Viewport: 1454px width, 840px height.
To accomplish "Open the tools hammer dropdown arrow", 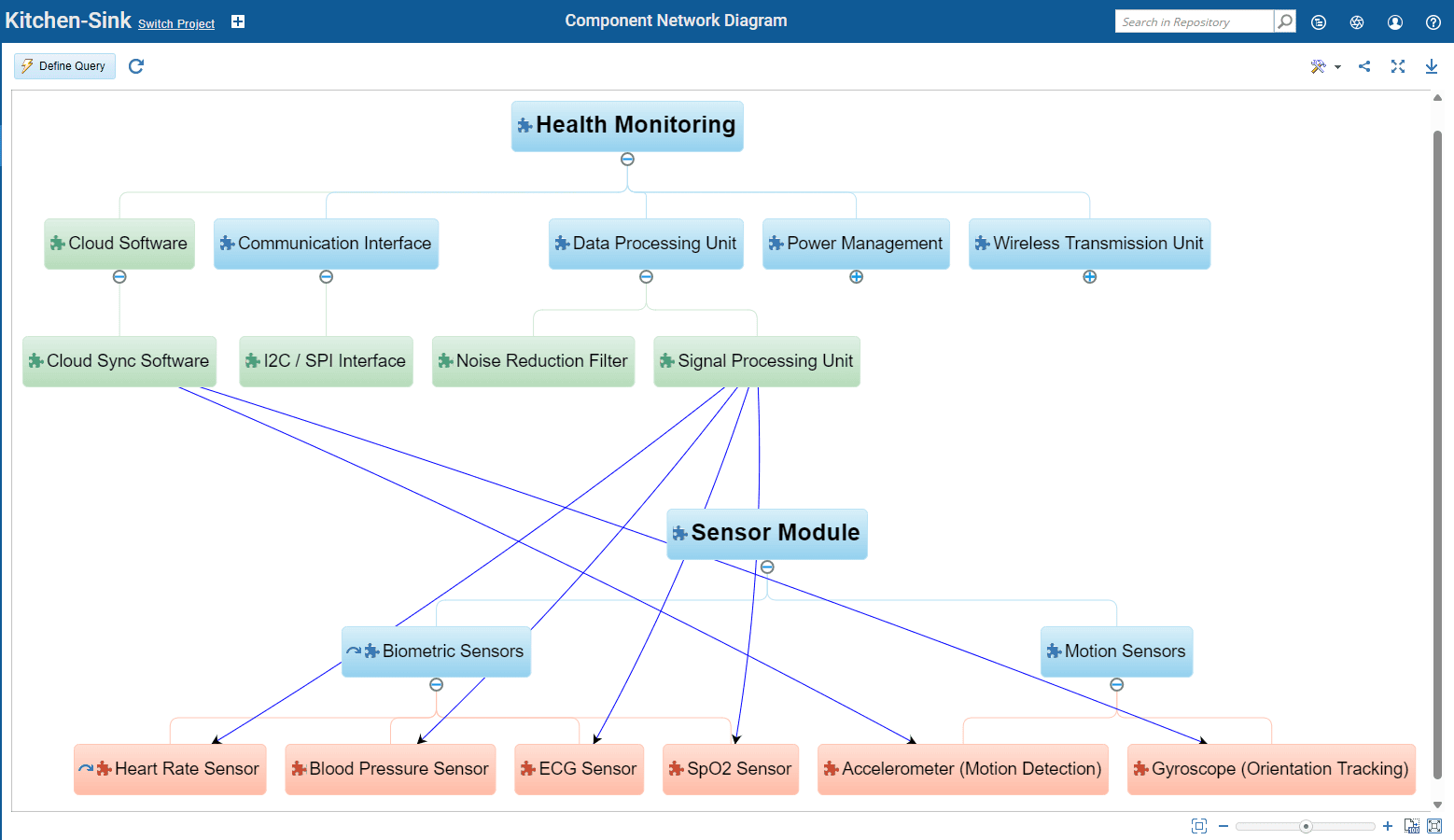I will point(1337,67).
